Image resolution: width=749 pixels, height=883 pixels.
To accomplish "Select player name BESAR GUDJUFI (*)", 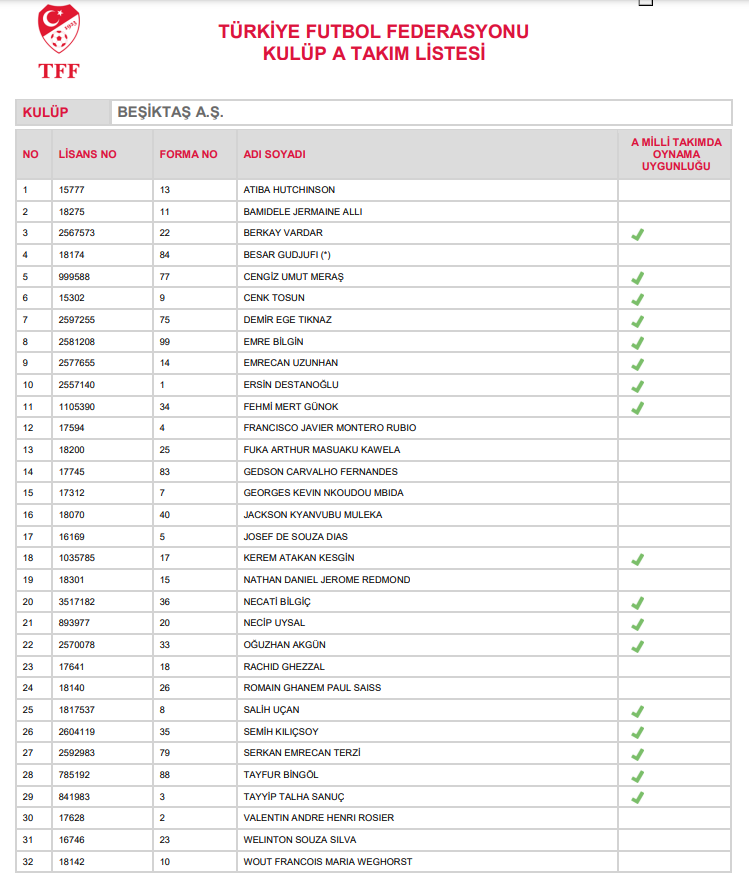I will [287, 255].
